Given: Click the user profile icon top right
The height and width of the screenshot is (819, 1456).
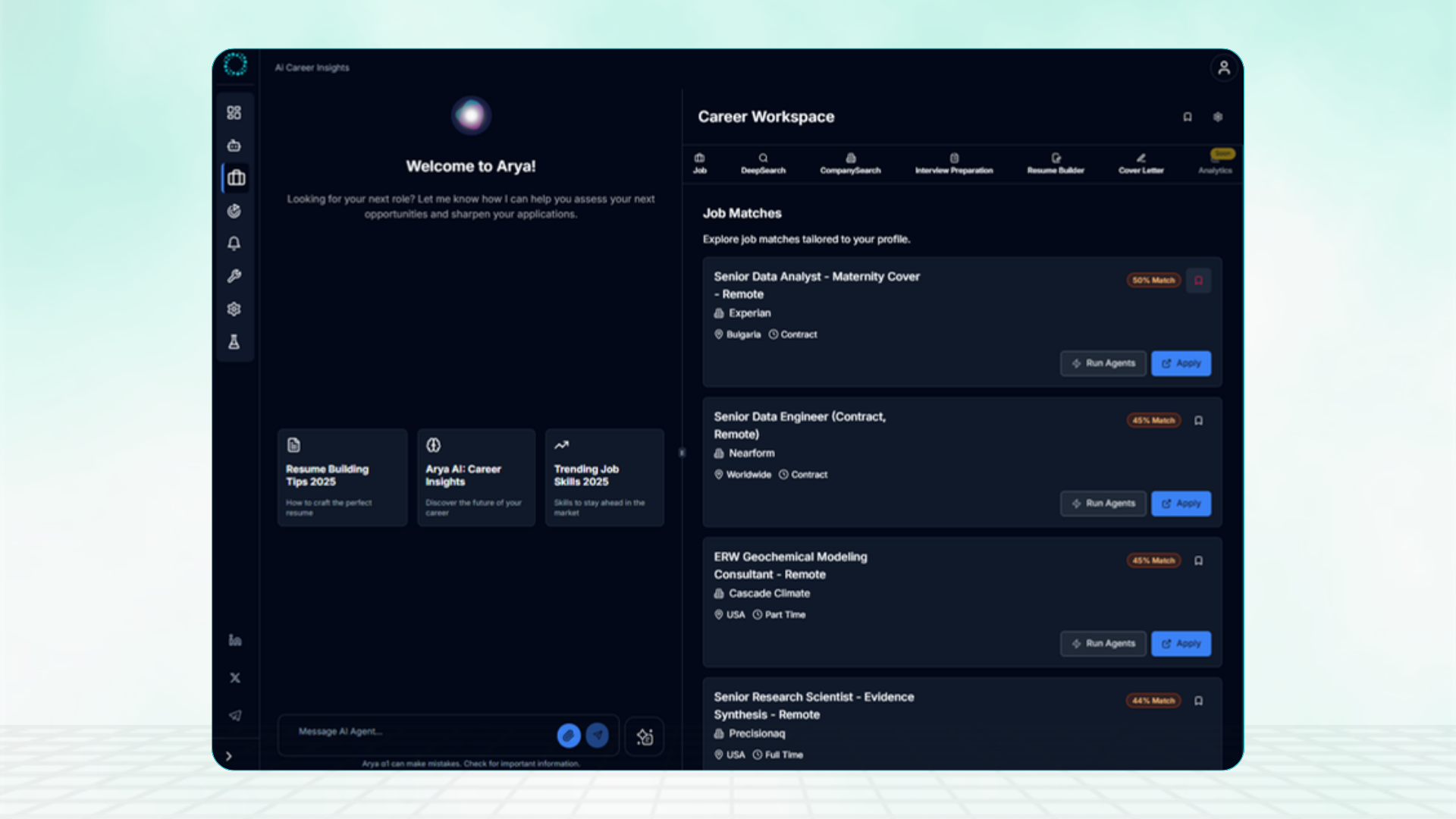Looking at the screenshot, I should coord(1223,68).
